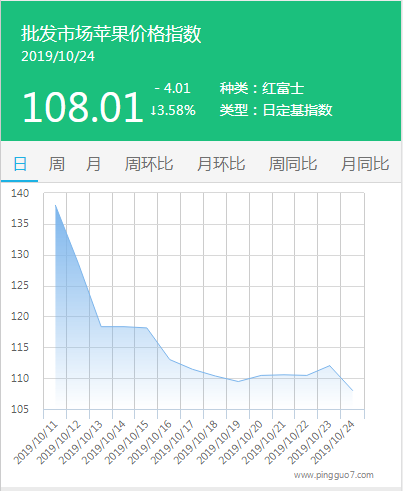Click the percentage drop ↓3.58%

pos(173,110)
